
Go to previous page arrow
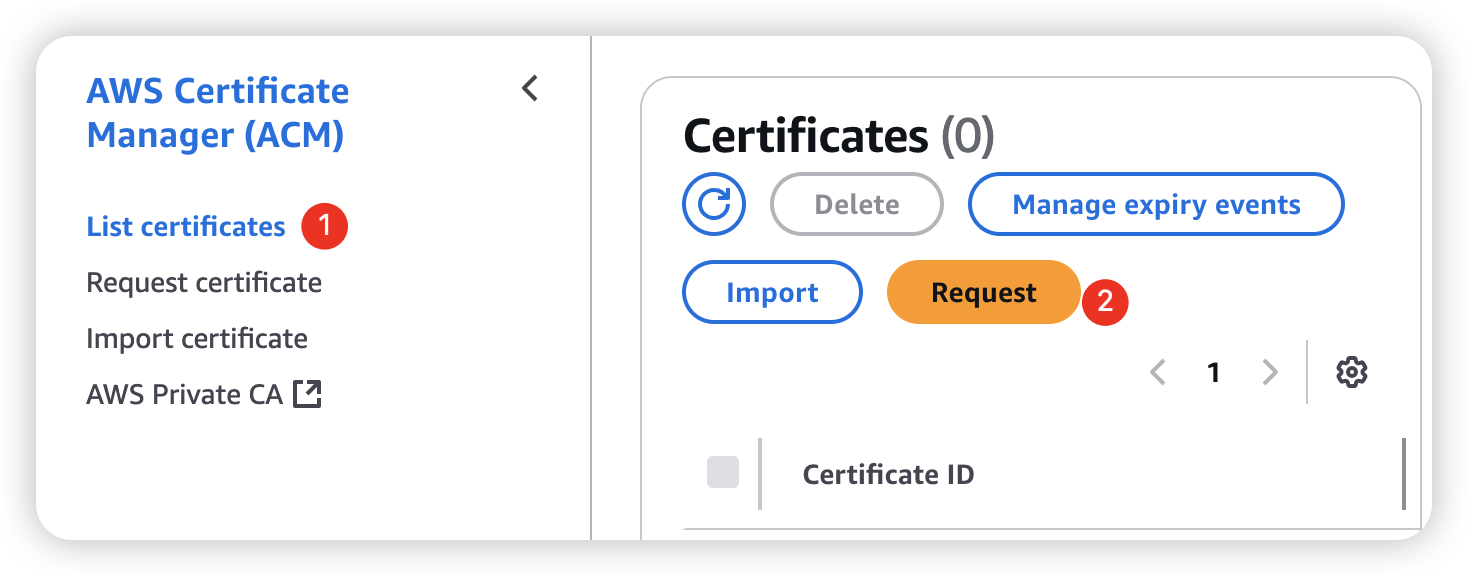pos(1158,373)
